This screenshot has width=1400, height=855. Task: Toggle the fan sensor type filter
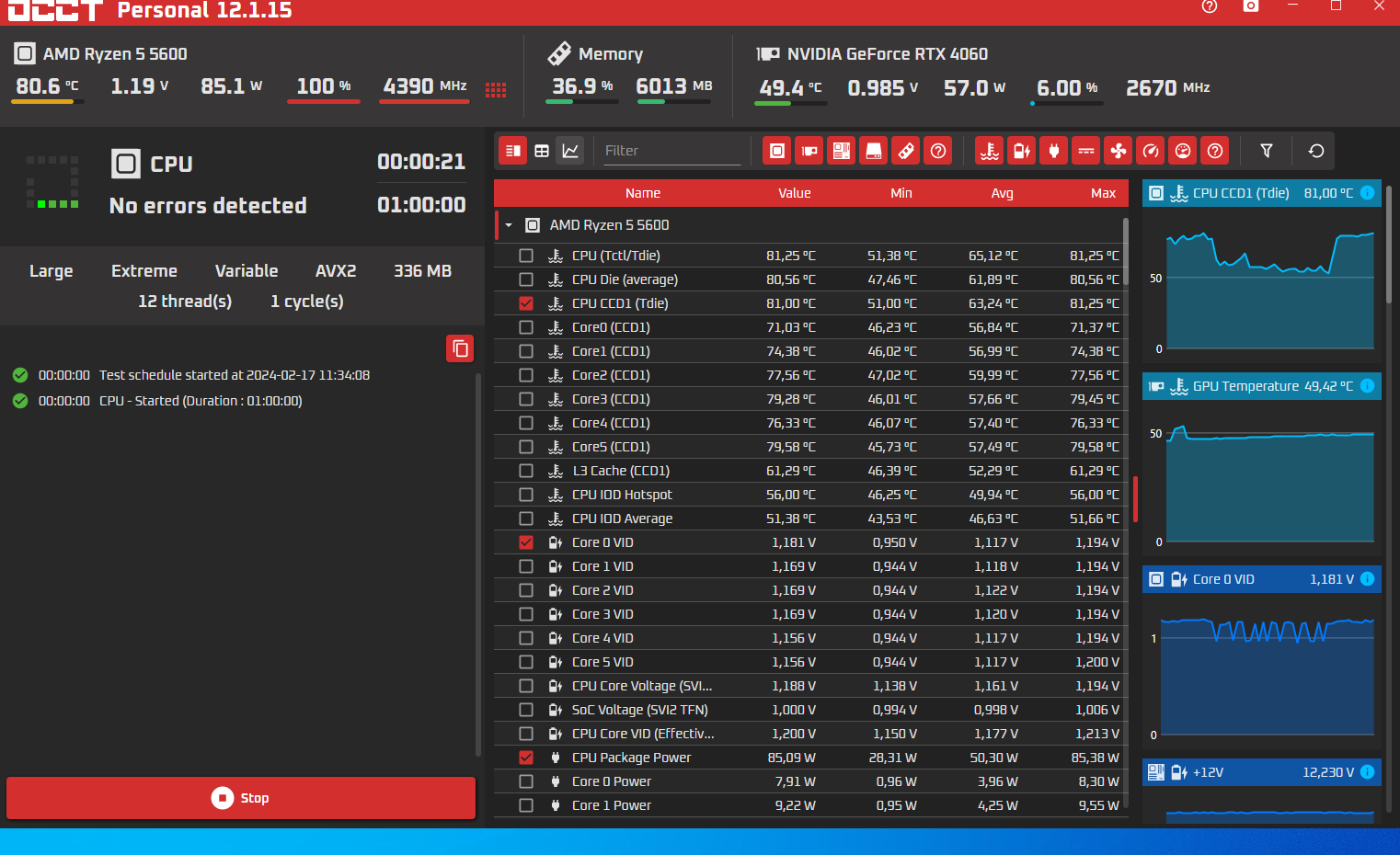(x=1119, y=151)
